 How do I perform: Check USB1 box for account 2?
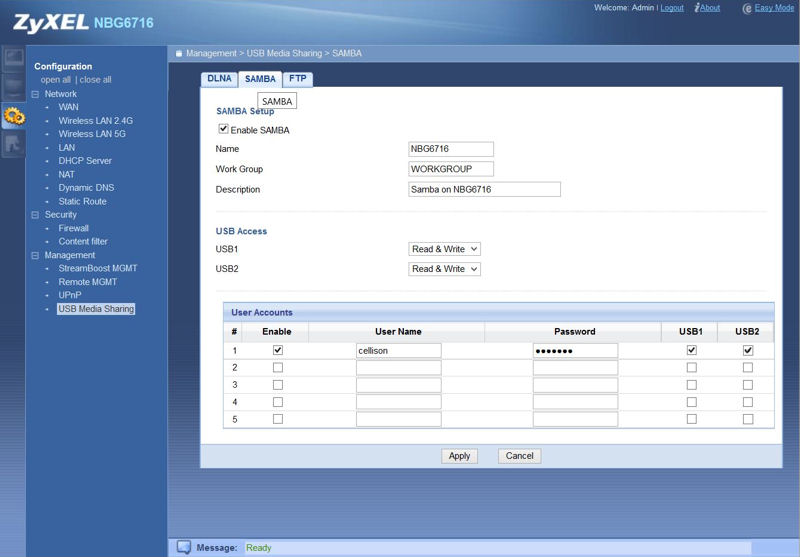tap(691, 368)
